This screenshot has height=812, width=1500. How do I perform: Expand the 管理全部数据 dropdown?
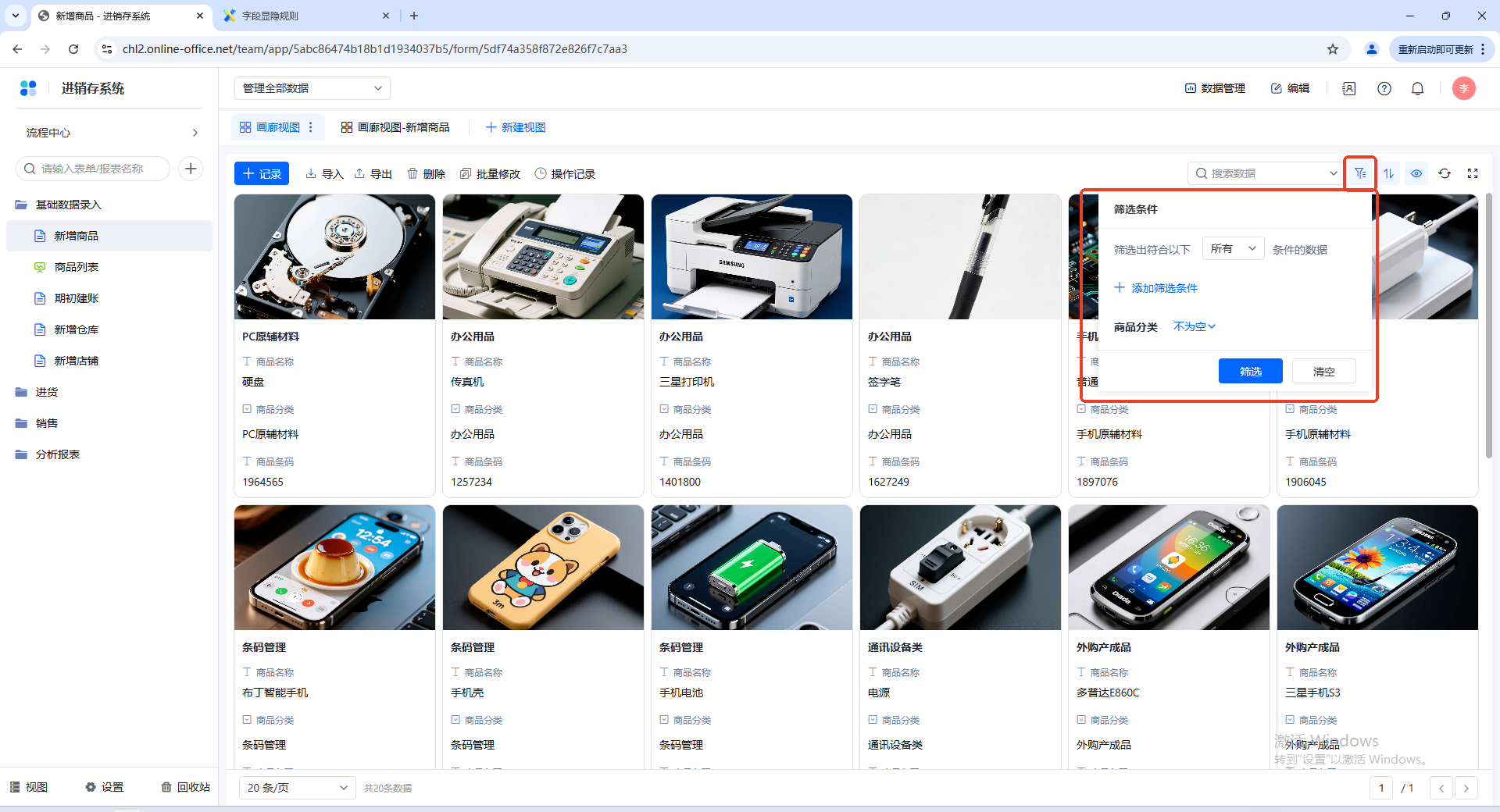coord(312,88)
